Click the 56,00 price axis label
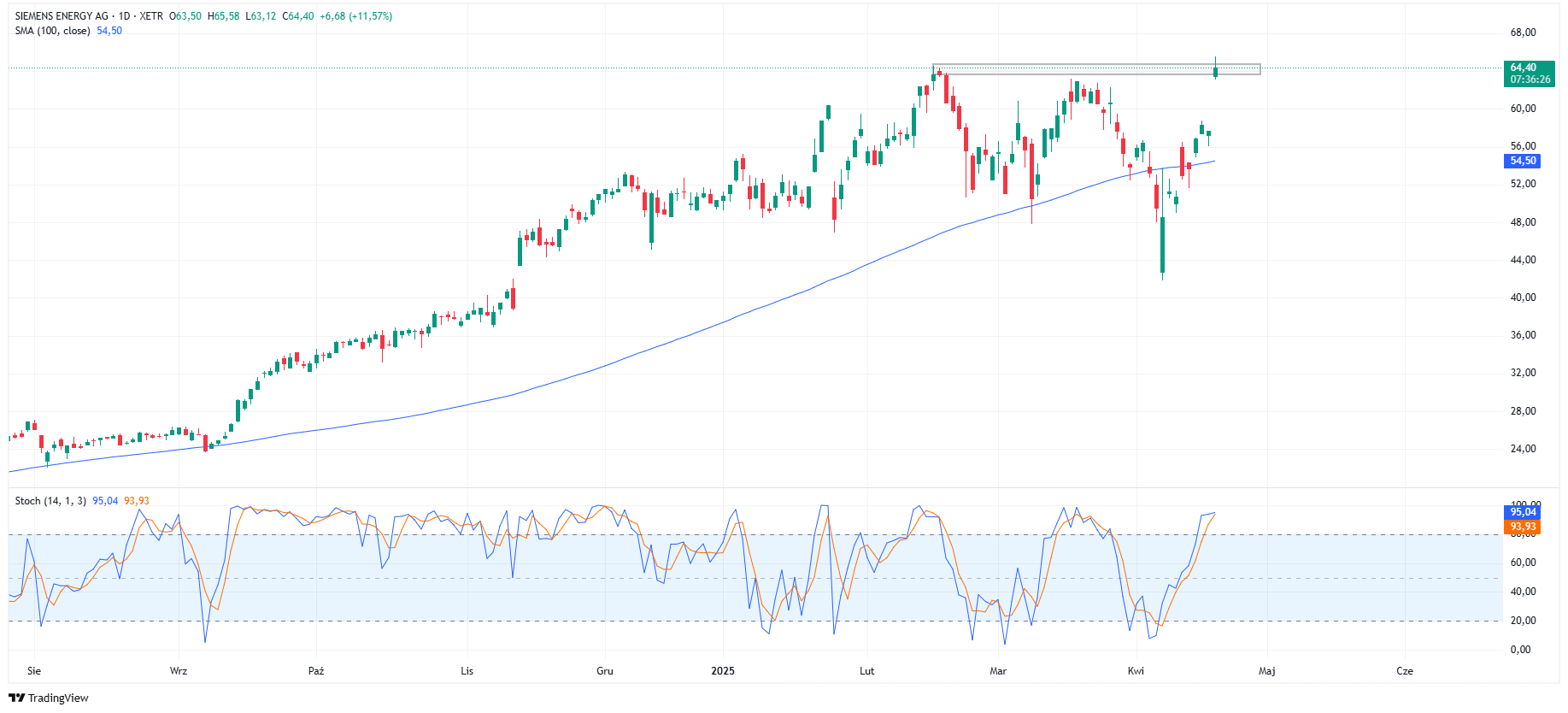1568x713 pixels. pyautogui.click(x=1523, y=146)
